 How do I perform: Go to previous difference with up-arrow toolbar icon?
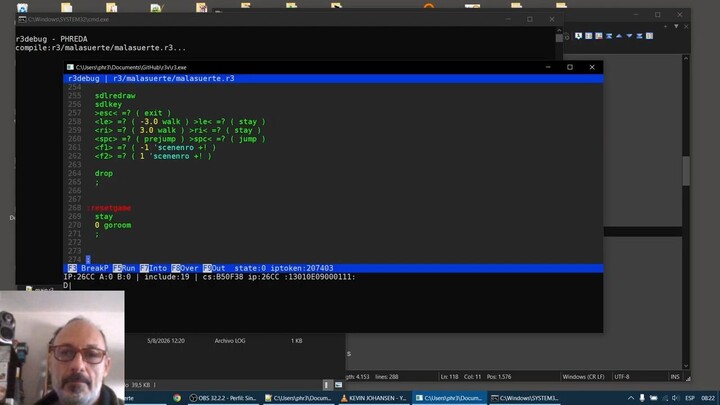[x=619, y=36]
